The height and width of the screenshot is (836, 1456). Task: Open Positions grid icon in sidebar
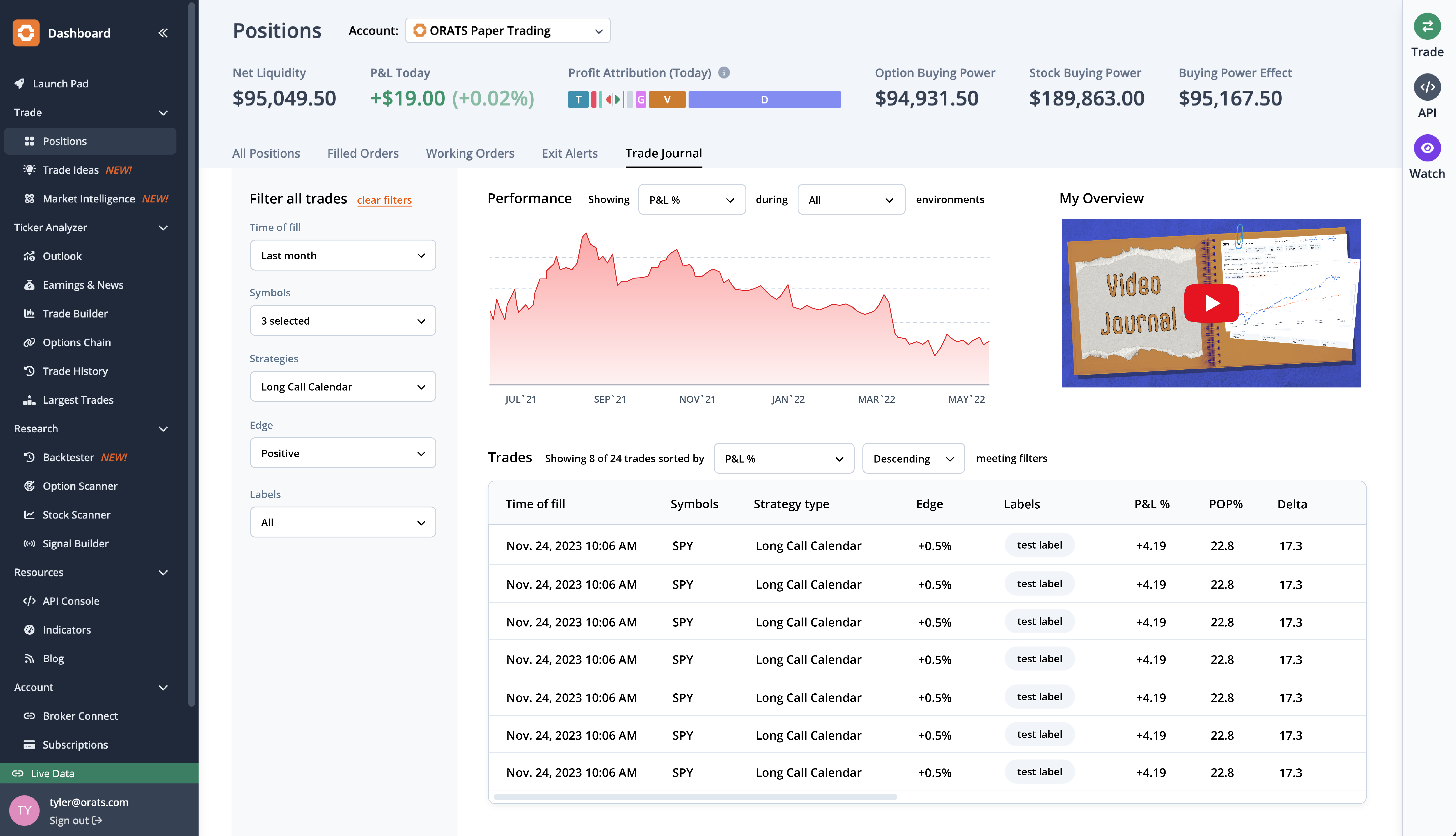29,141
